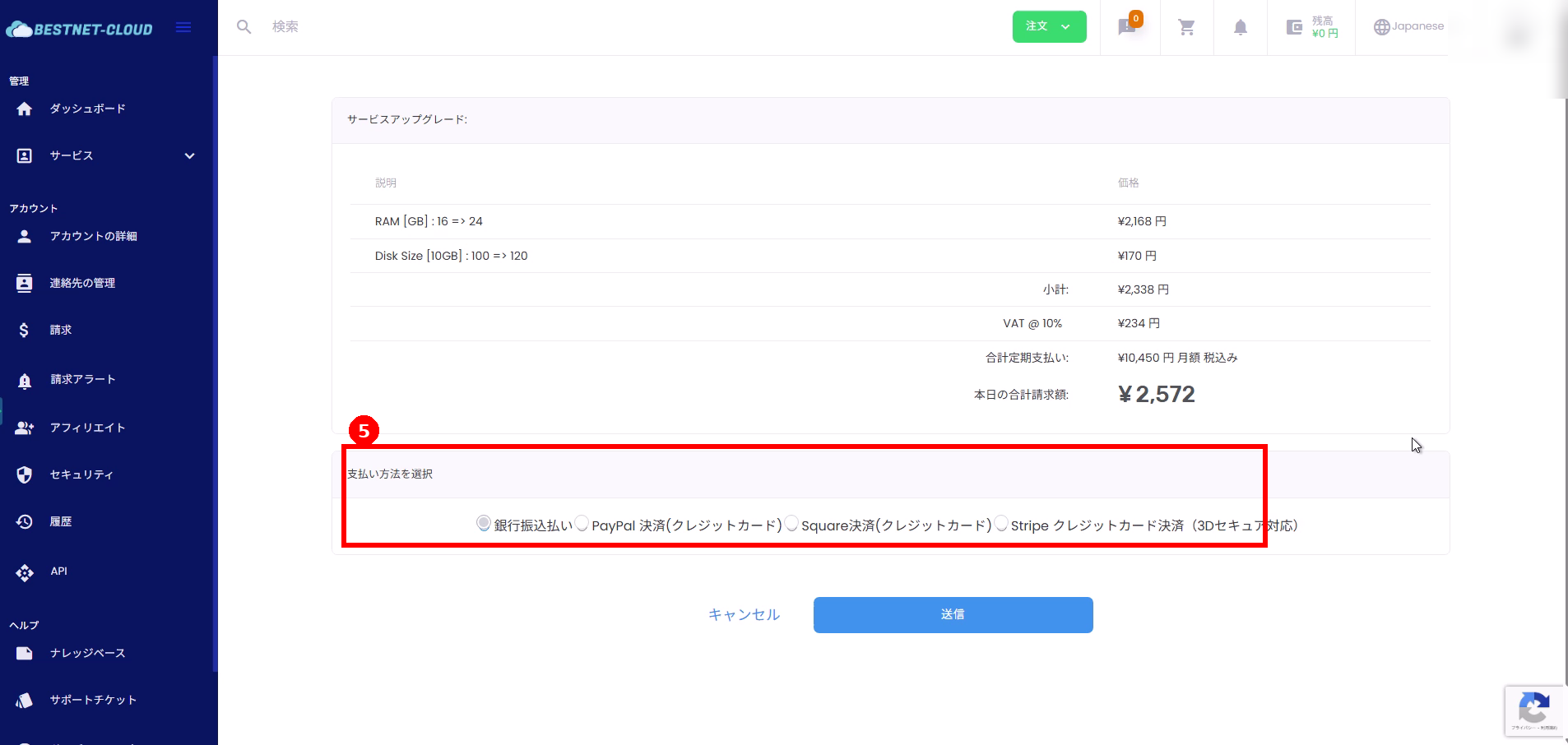Open the green 注文 dropdown
Screen dimensions: 1568x745
pos(1049,26)
